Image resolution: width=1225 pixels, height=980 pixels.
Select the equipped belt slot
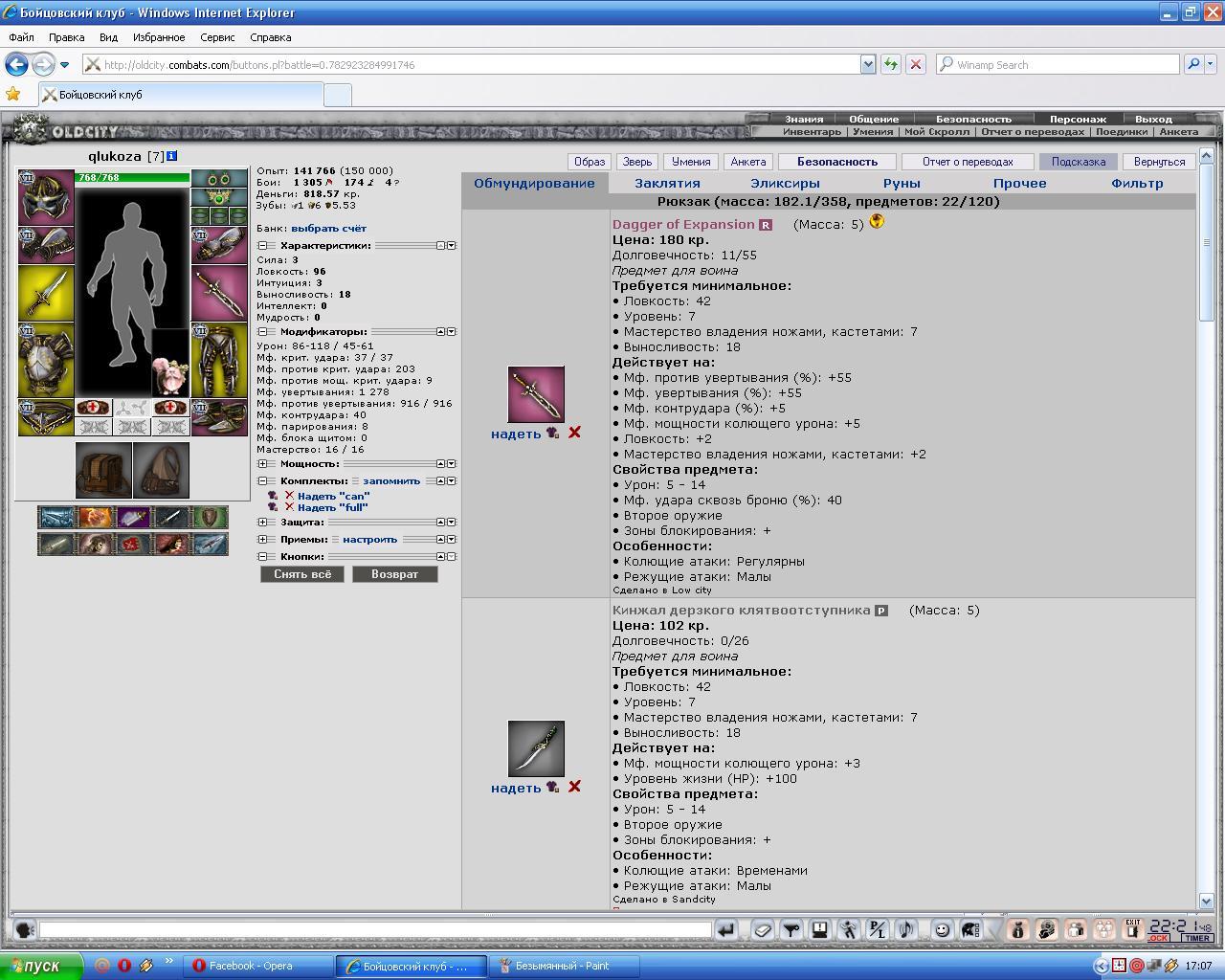pos(46,417)
